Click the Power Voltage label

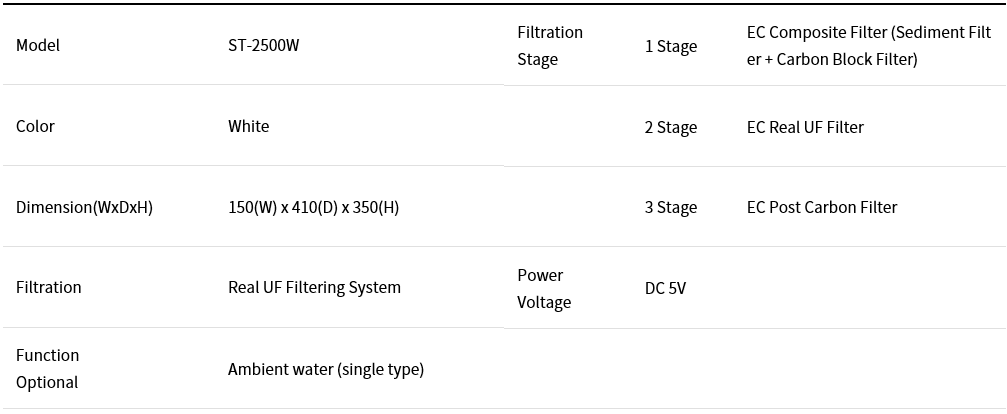click(x=544, y=288)
